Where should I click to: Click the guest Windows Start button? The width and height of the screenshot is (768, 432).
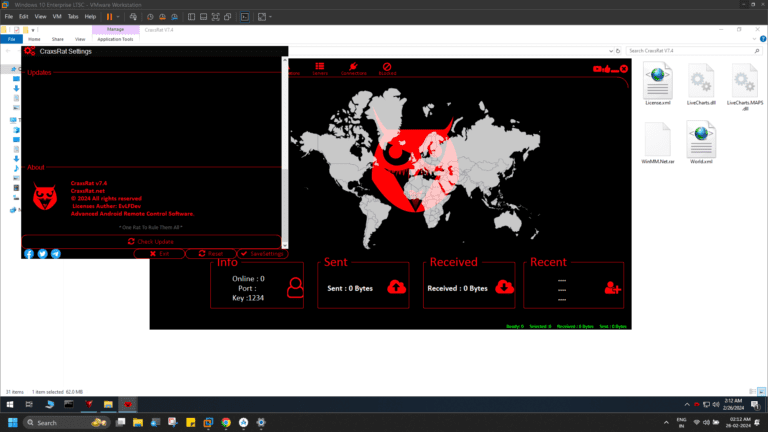10,404
